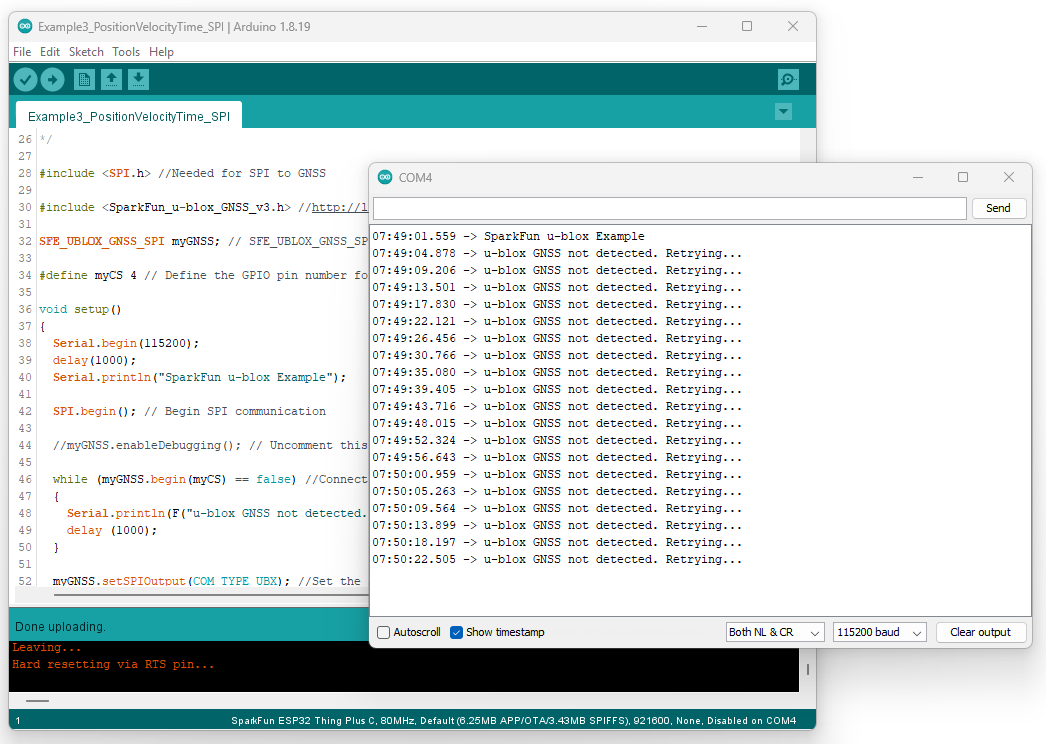Click the Arduino logo in the IDE title bar
Screen dimensions: 1046x744
(25, 26)
